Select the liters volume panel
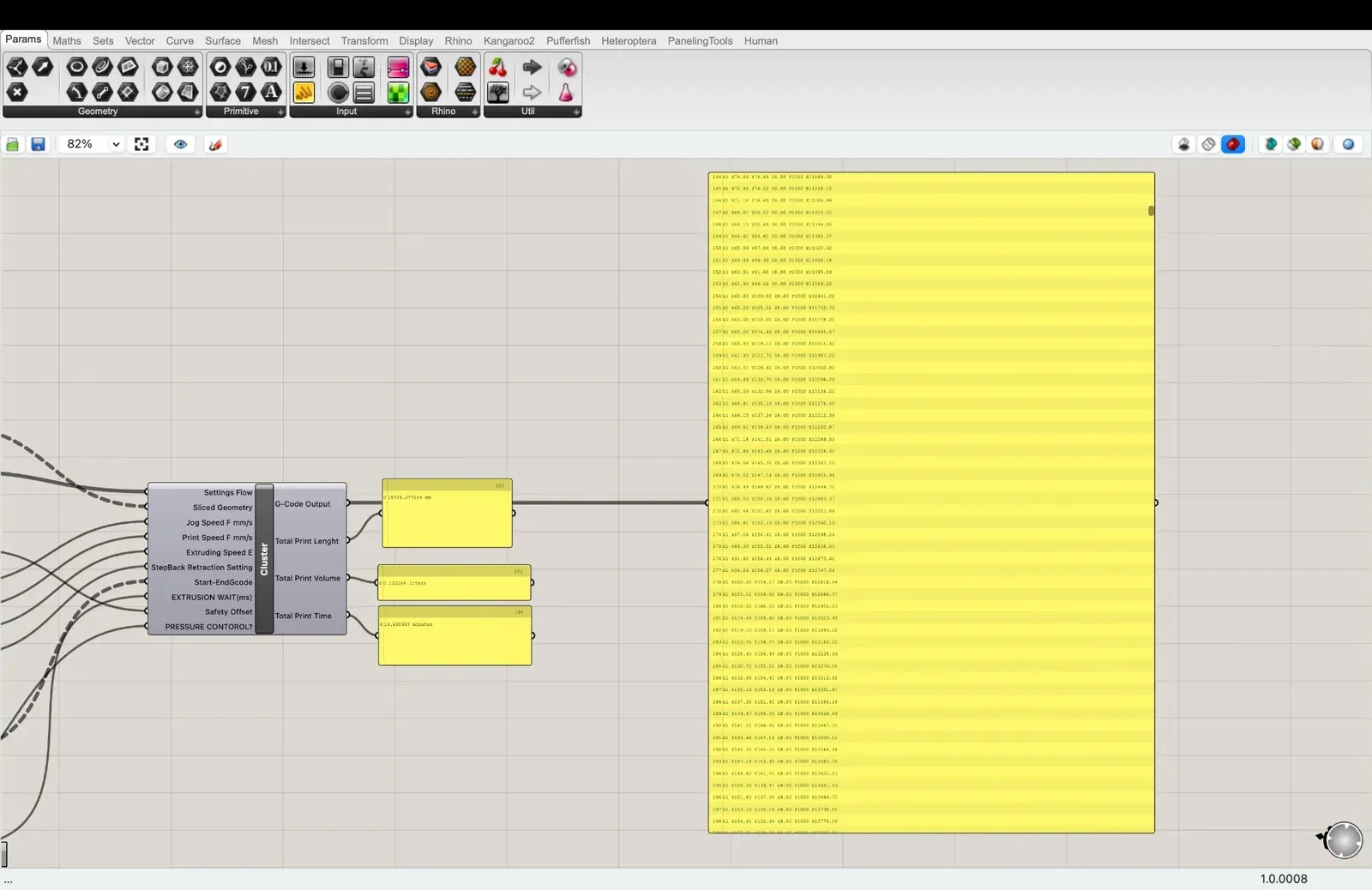 point(454,582)
